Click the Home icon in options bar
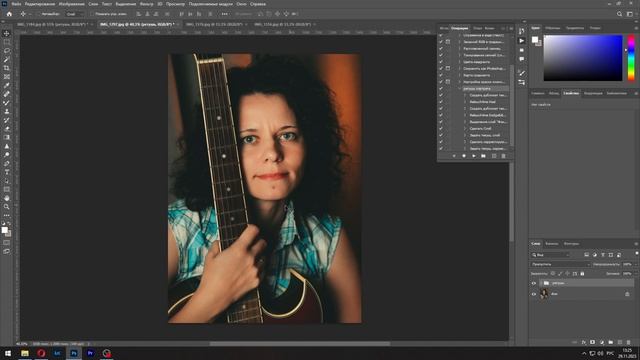Image resolution: width=640 pixels, height=360 pixels. click(x=9, y=14)
